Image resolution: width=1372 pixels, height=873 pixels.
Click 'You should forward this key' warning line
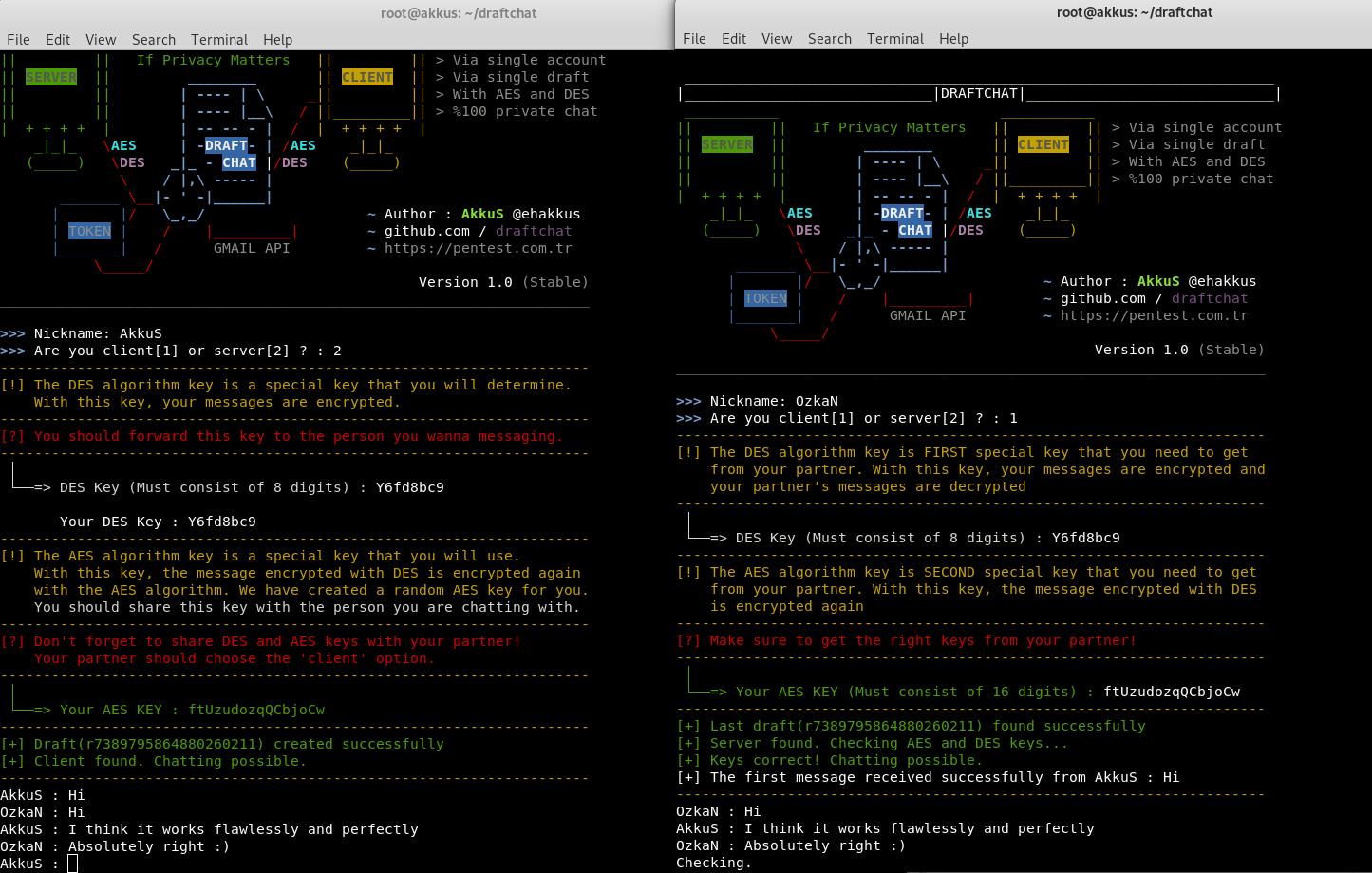coord(298,436)
